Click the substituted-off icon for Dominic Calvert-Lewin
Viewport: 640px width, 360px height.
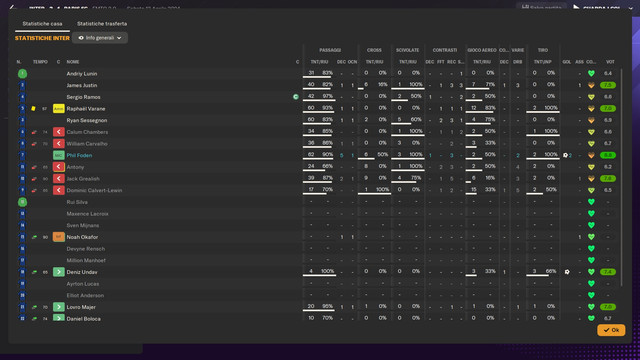click(59, 190)
